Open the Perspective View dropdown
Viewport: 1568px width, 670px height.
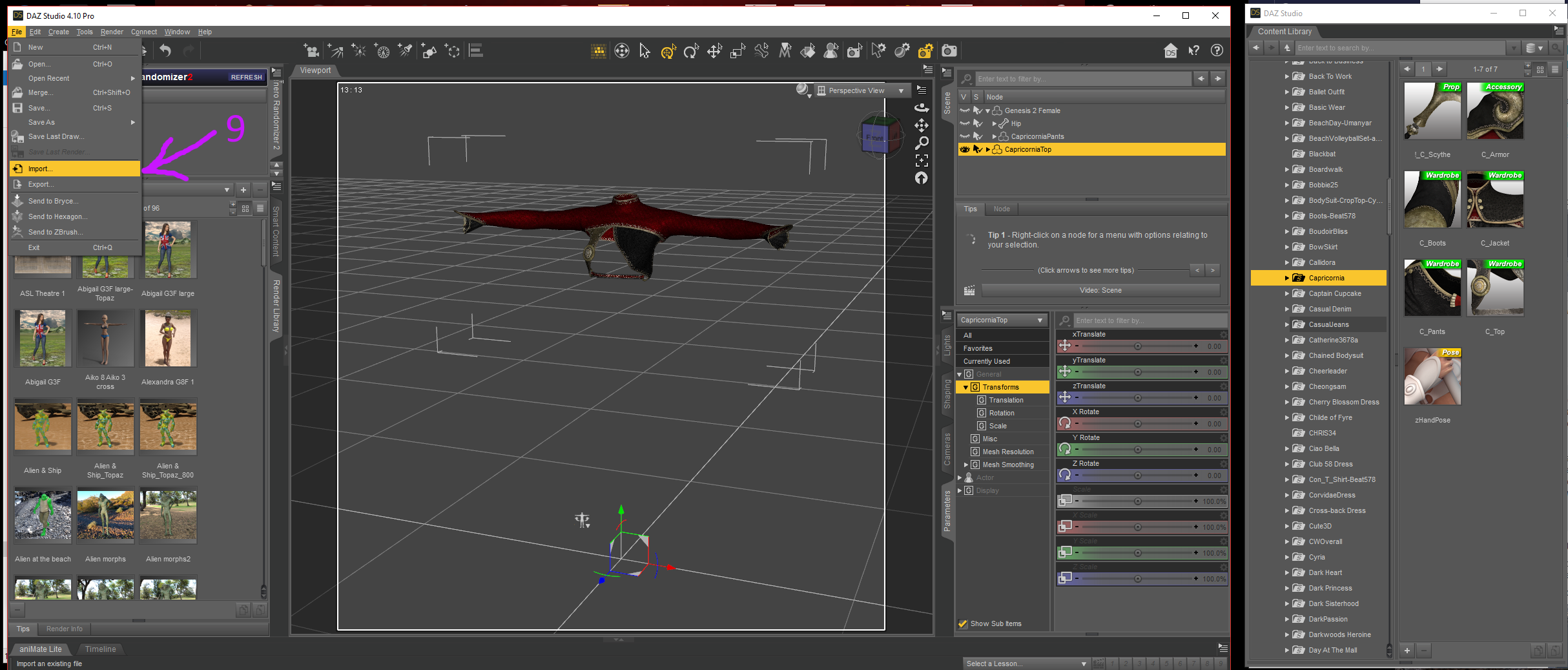(x=860, y=90)
